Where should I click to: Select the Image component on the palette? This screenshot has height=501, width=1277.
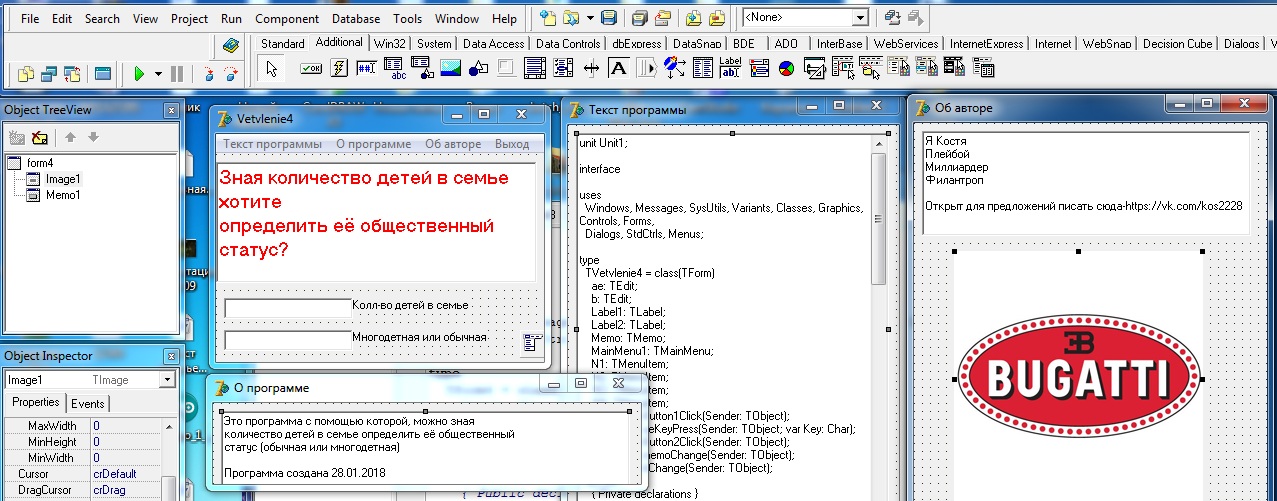pyautogui.click(x=451, y=68)
